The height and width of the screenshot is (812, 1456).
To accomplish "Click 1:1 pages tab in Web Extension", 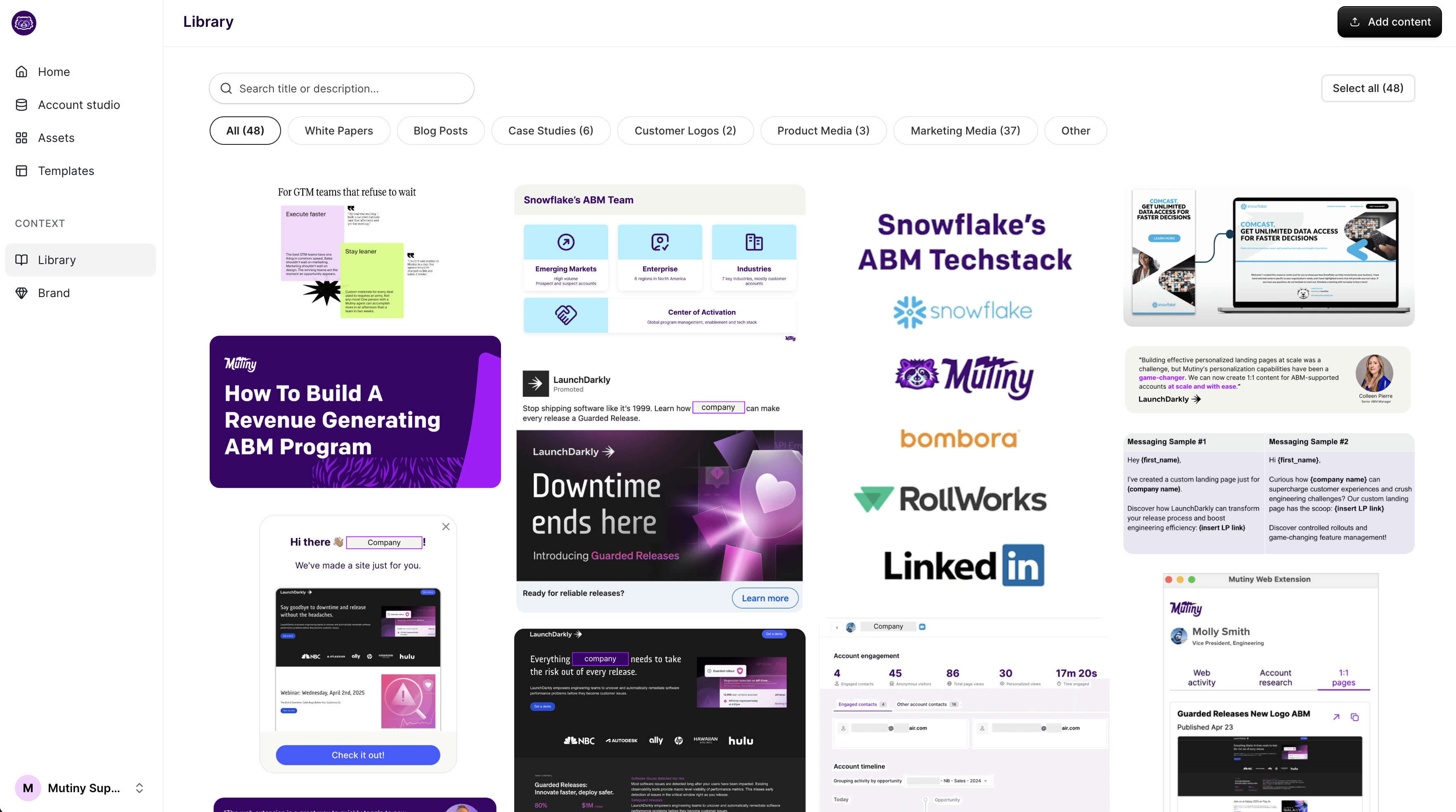I will 1343,677.
